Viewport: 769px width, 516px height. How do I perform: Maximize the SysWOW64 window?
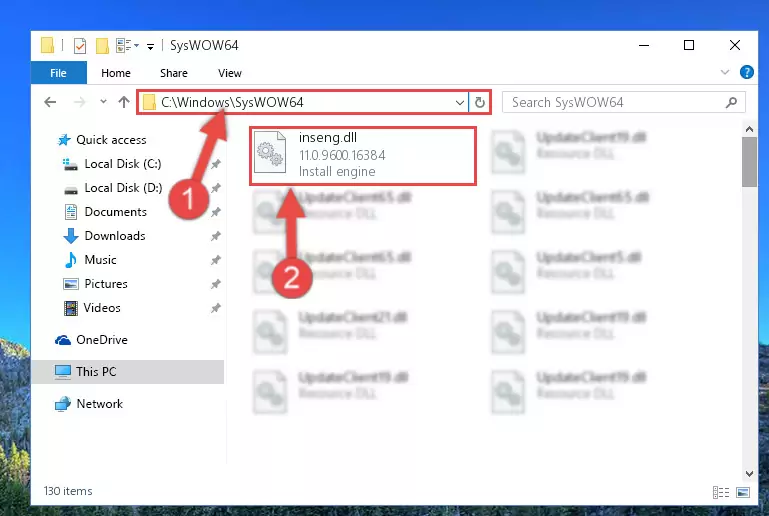[689, 46]
